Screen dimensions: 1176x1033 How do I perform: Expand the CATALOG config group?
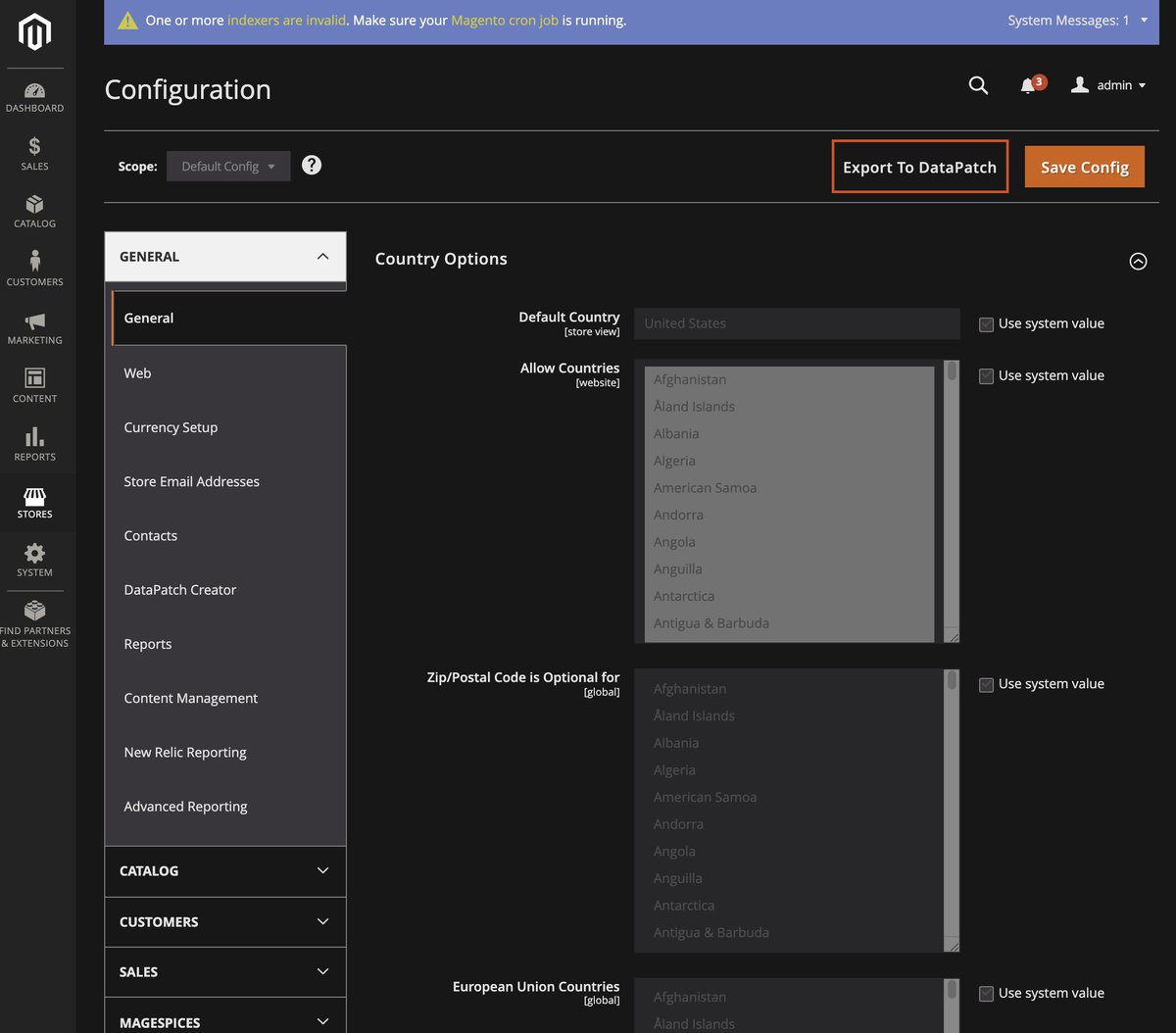click(x=225, y=870)
